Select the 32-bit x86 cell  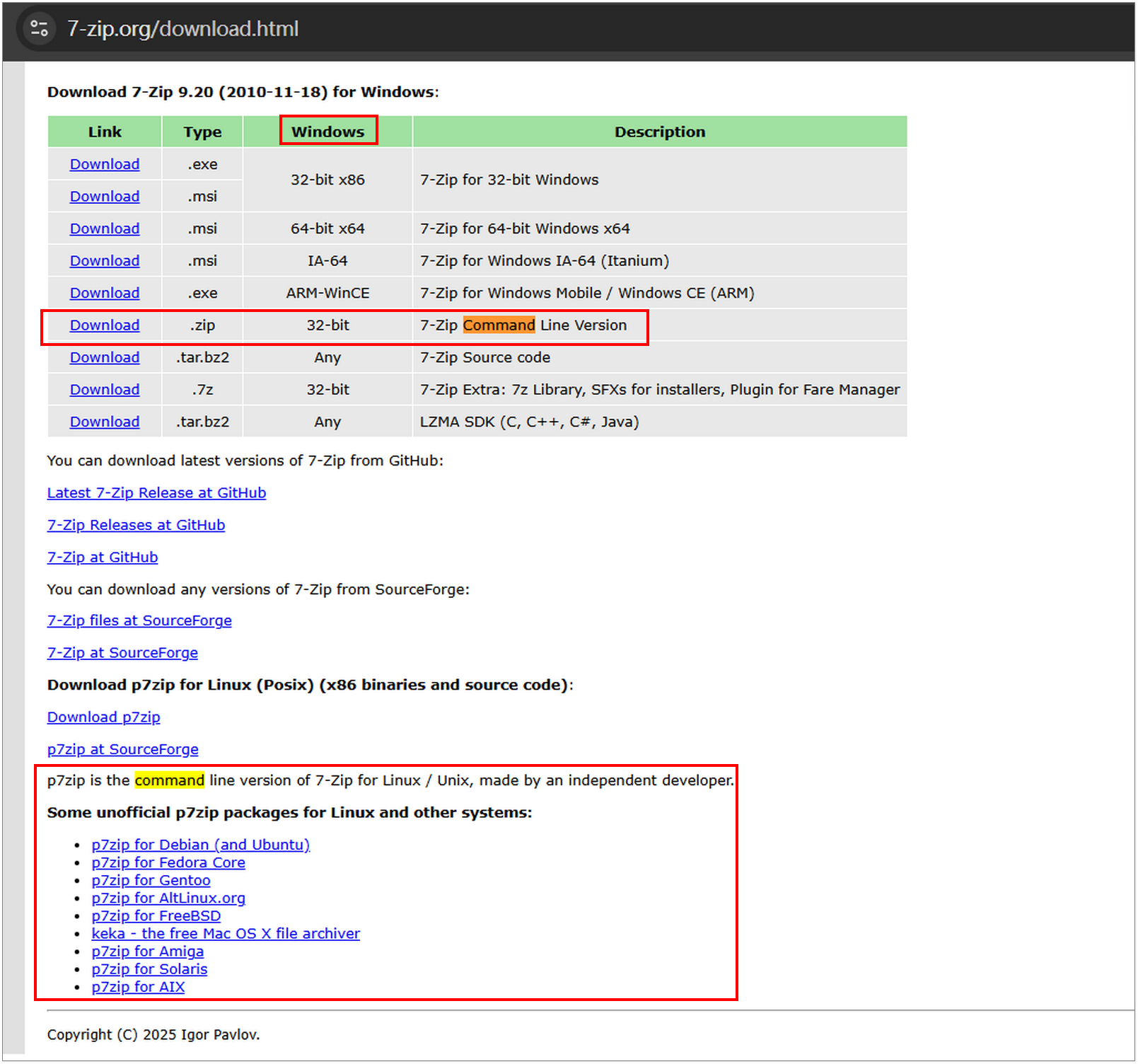coord(327,180)
